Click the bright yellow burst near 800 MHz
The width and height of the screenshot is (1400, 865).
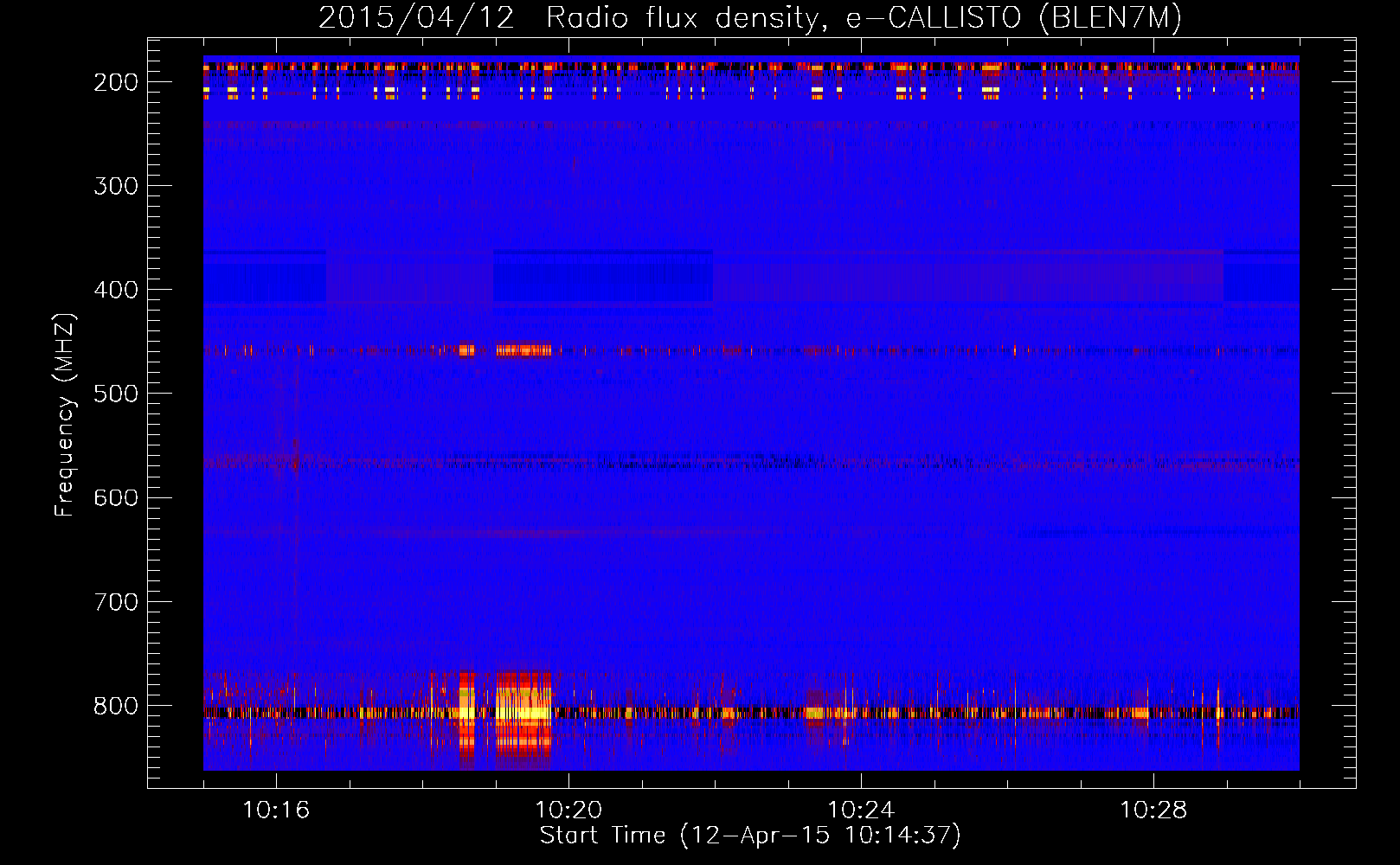click(x=523, y=712)
